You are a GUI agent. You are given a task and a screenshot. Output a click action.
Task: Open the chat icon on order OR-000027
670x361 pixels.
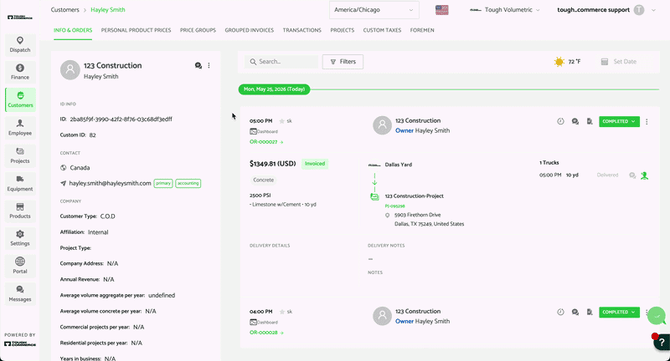tap(575, 121)
